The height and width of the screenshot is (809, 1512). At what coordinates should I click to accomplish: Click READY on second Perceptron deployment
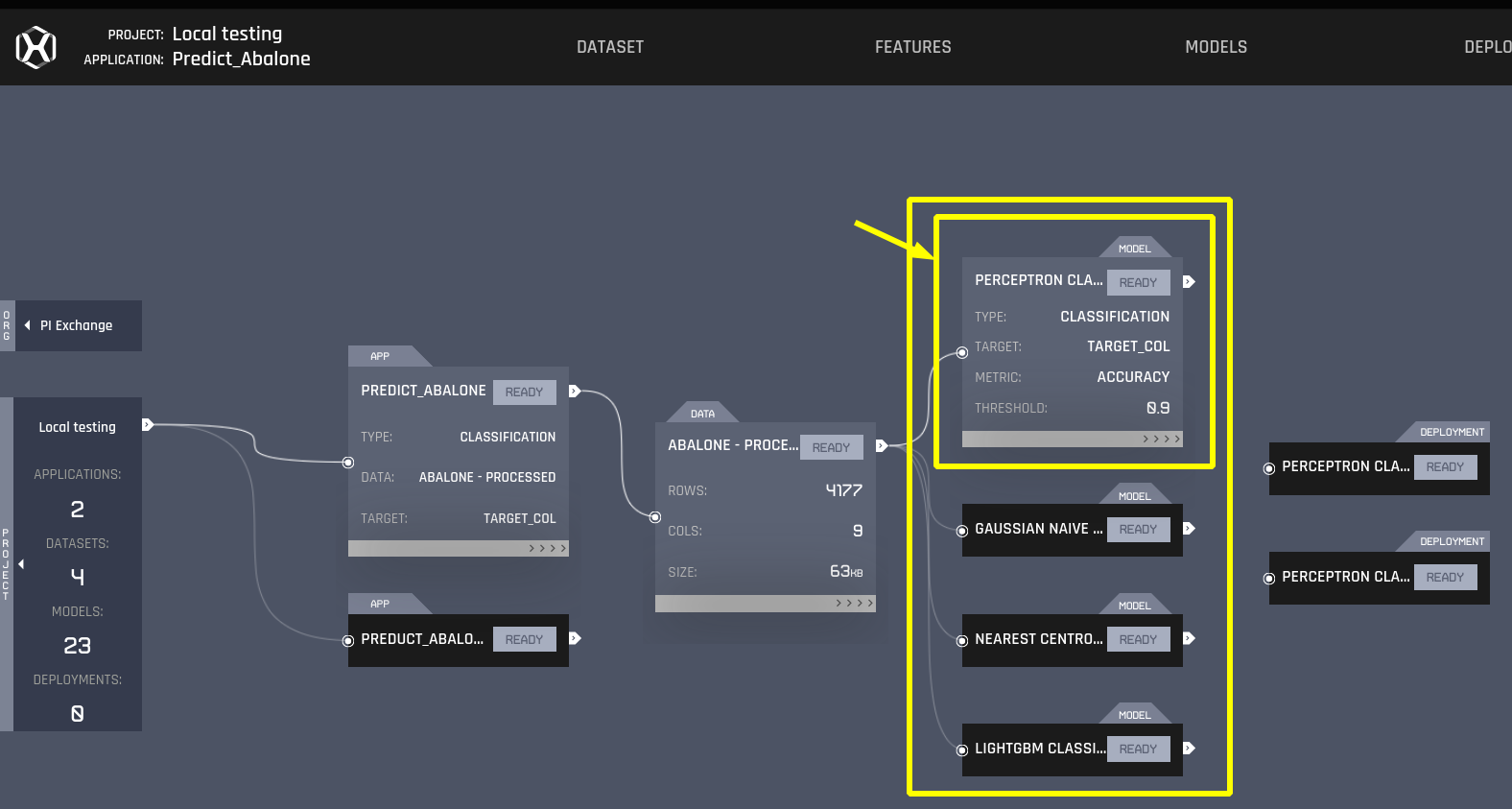(1445, 577)
